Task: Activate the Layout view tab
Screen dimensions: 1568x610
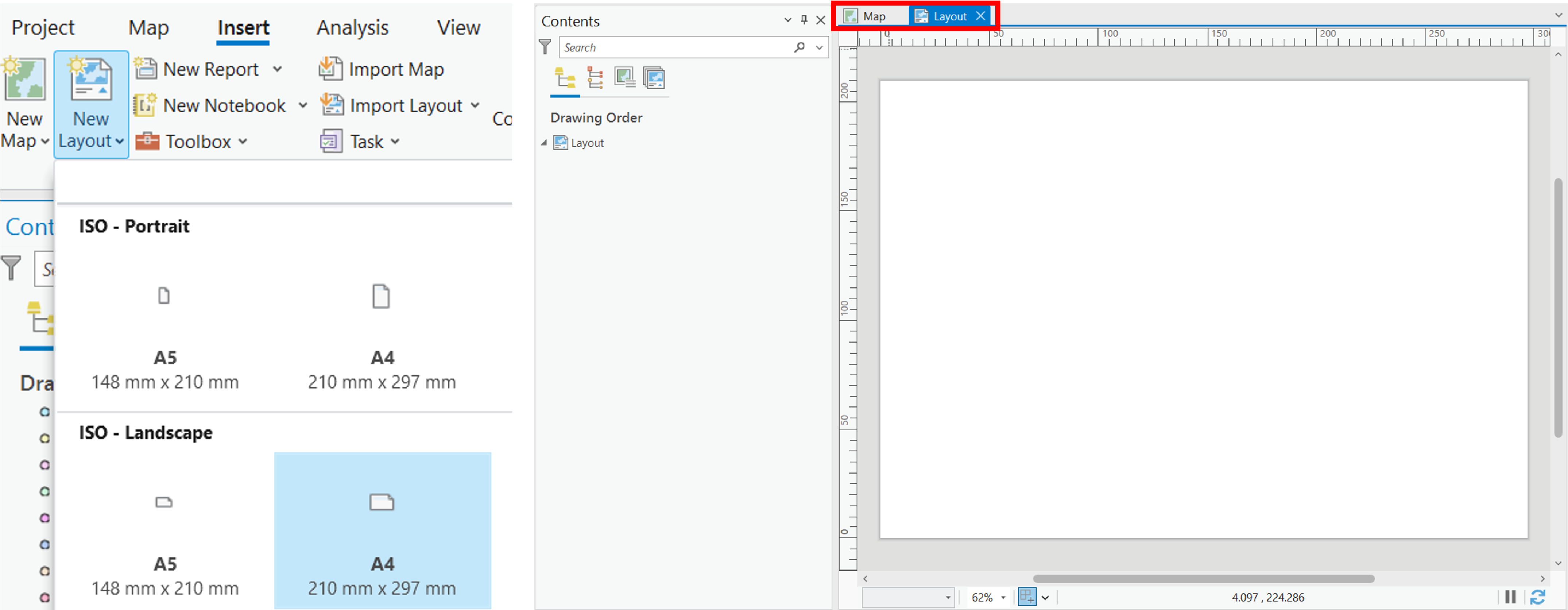Action: tap(950, 16)
